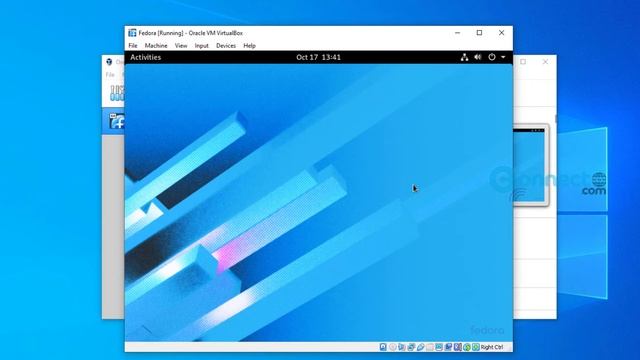Open the Devices menu
Viewport: 640px width, 360px height.
click(x=226, y=46)
